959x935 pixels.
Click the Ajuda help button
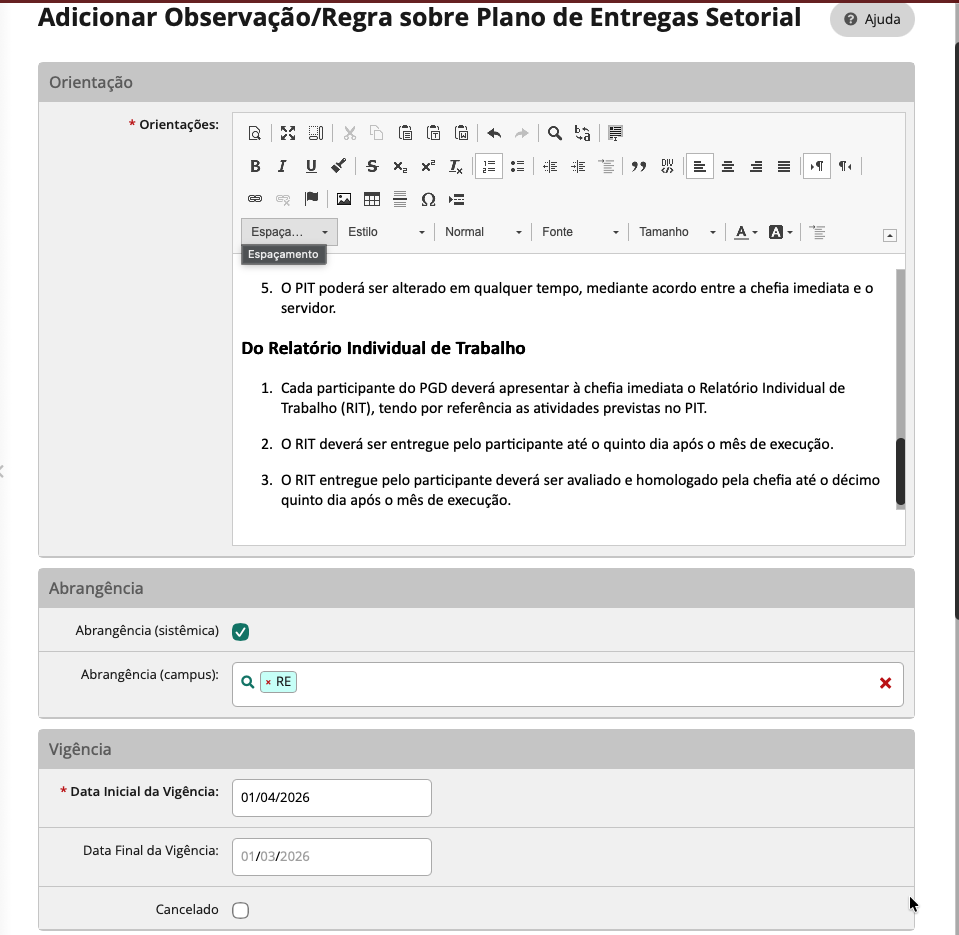(872, 20)
